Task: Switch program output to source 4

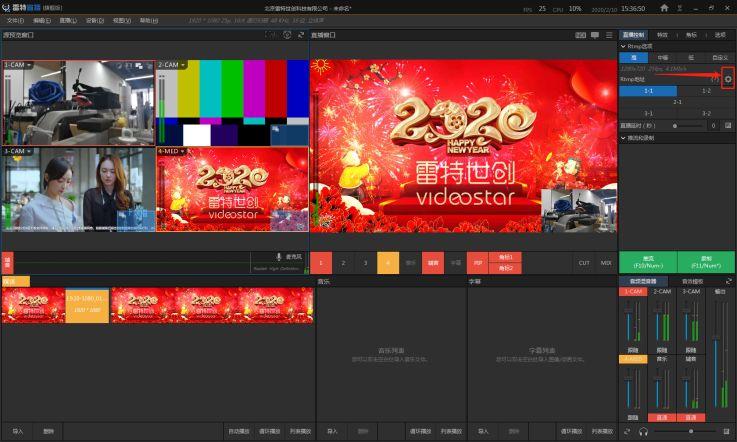Action: click(x=388, y=263)
